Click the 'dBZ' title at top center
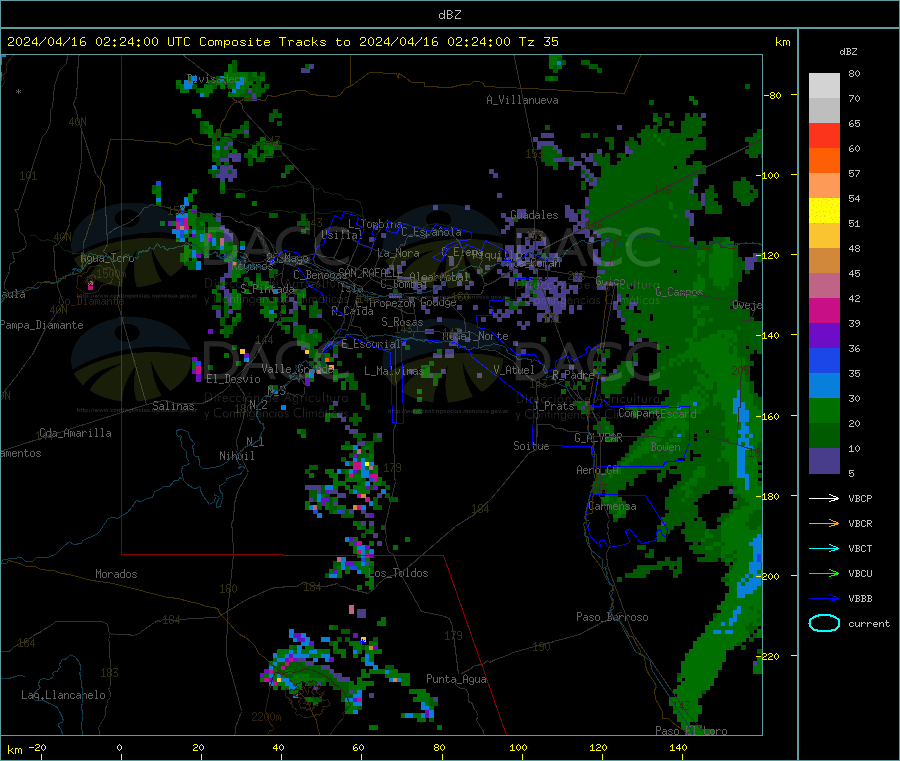The width and height of the screenshot is (900, 761). point(449,15)
